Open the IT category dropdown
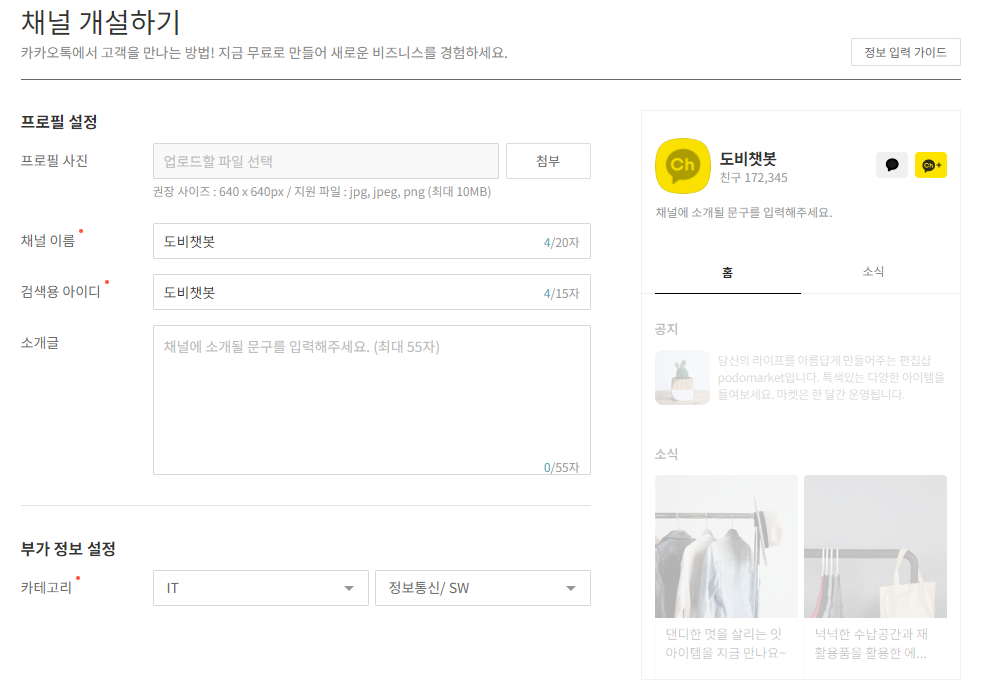The height and width of the screenshot is (699, 1000). [x=261, y=588]
